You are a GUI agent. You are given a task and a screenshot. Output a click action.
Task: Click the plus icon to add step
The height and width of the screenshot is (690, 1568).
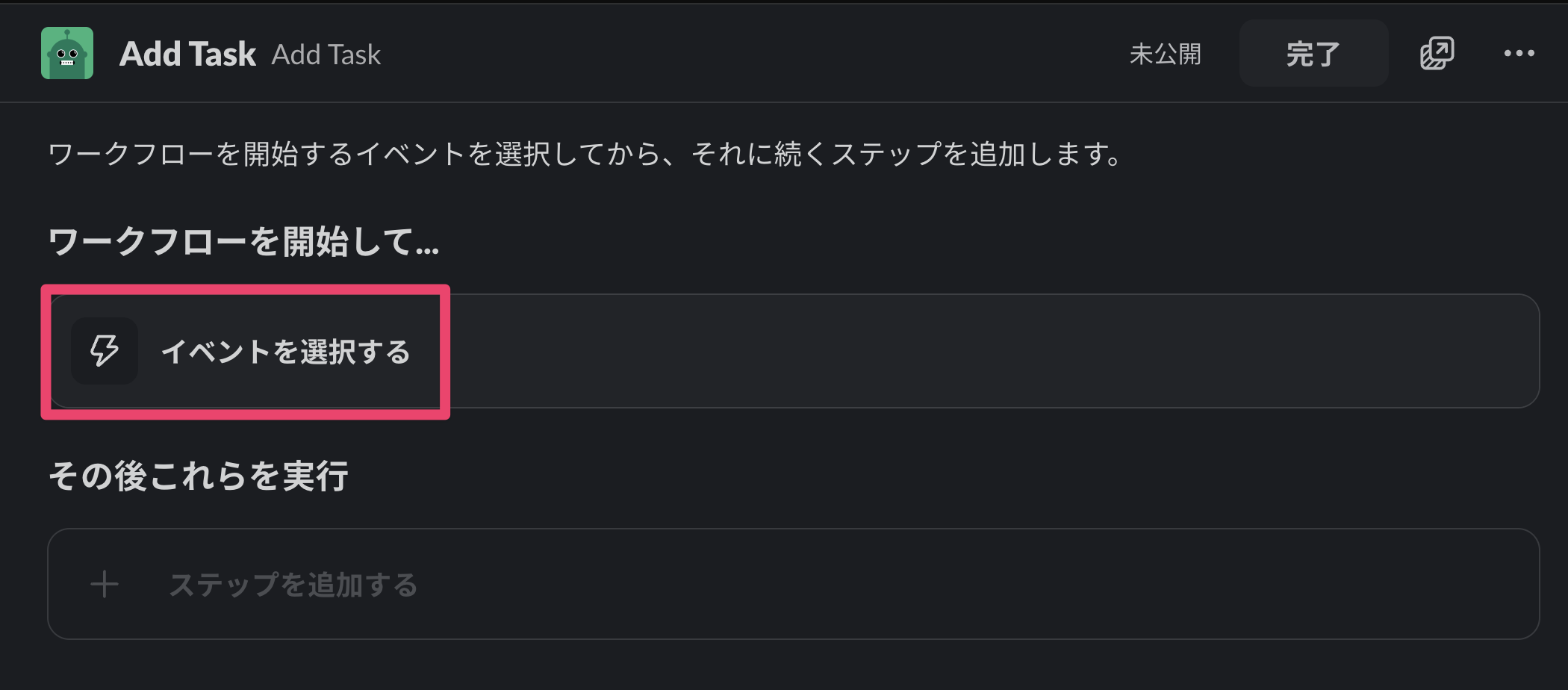(105, 584)
